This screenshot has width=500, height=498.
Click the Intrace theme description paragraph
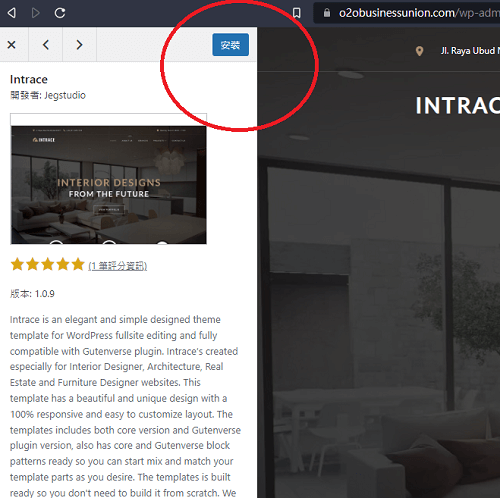click(125, 406)
